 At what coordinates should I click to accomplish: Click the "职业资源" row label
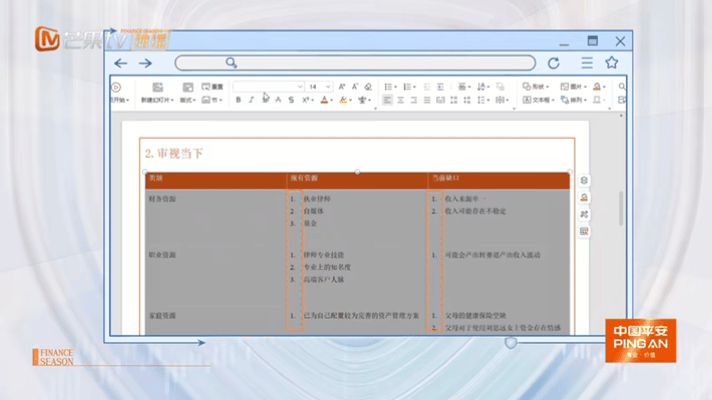162,255
